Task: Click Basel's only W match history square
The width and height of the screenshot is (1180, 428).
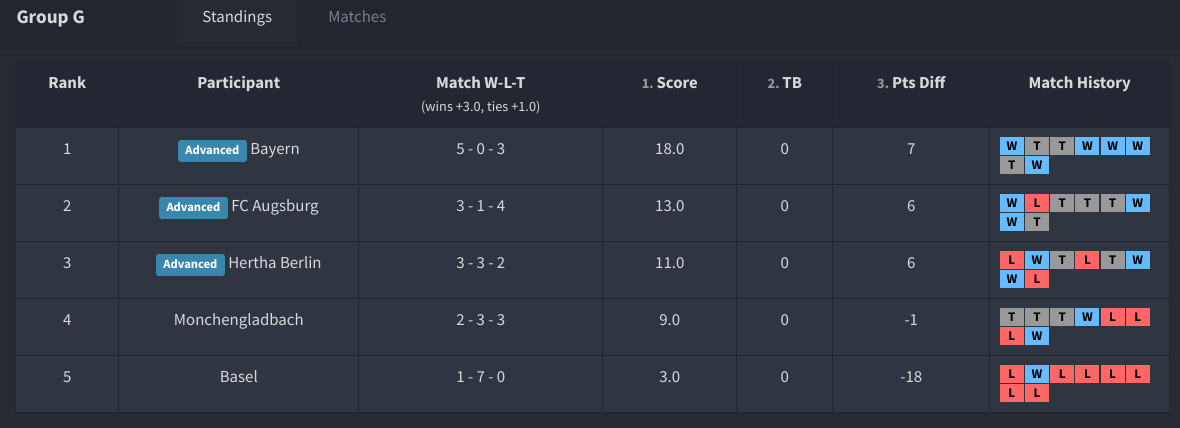Action: (1037, 374)
